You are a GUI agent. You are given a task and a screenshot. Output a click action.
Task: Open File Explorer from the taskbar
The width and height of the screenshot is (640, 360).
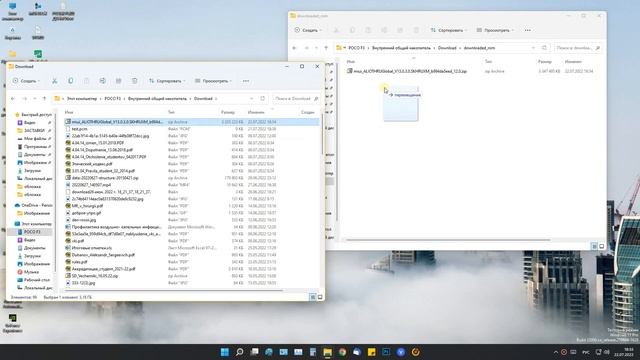327,352
